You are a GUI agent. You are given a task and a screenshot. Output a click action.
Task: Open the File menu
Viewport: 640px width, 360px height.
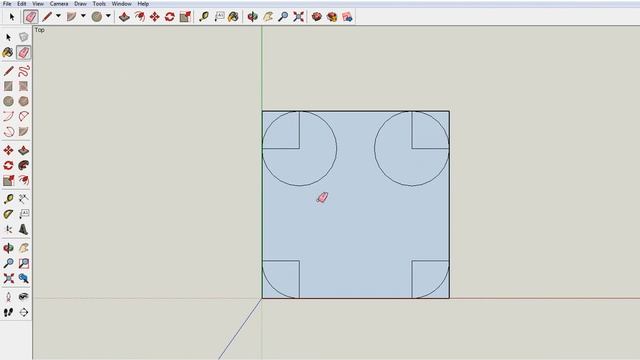pyautogui.click(x=7, y=4)
